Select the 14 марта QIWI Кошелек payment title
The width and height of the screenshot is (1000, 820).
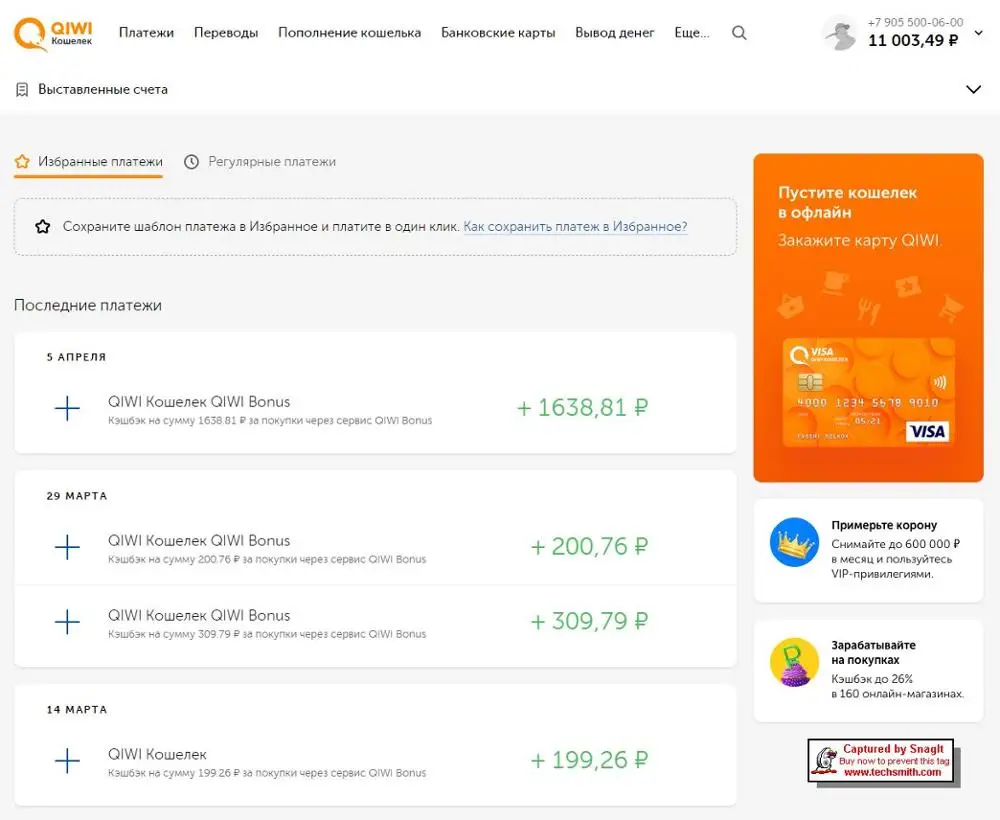click(157, 754)
